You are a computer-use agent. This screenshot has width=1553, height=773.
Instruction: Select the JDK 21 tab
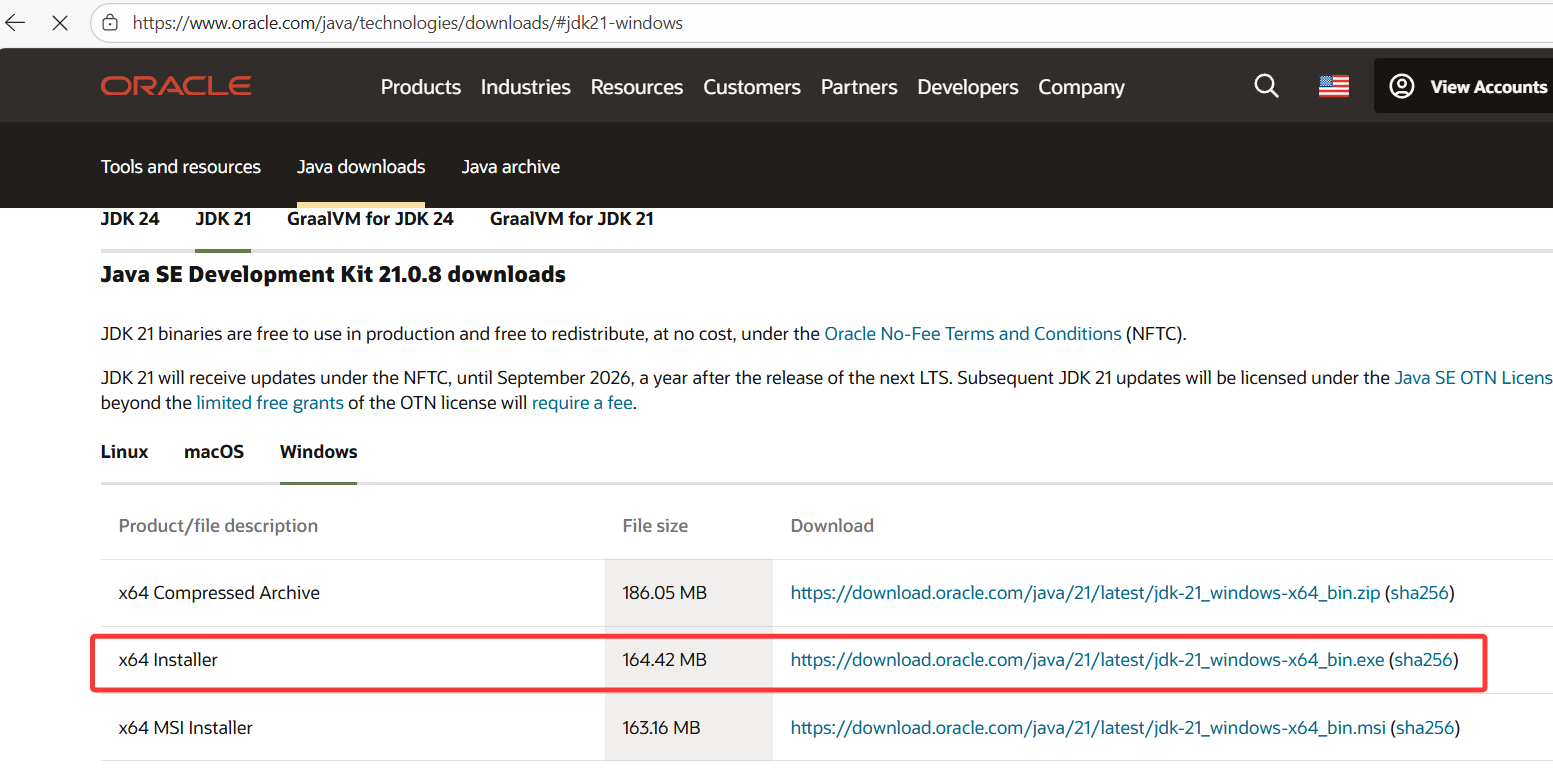coord(223,218)
